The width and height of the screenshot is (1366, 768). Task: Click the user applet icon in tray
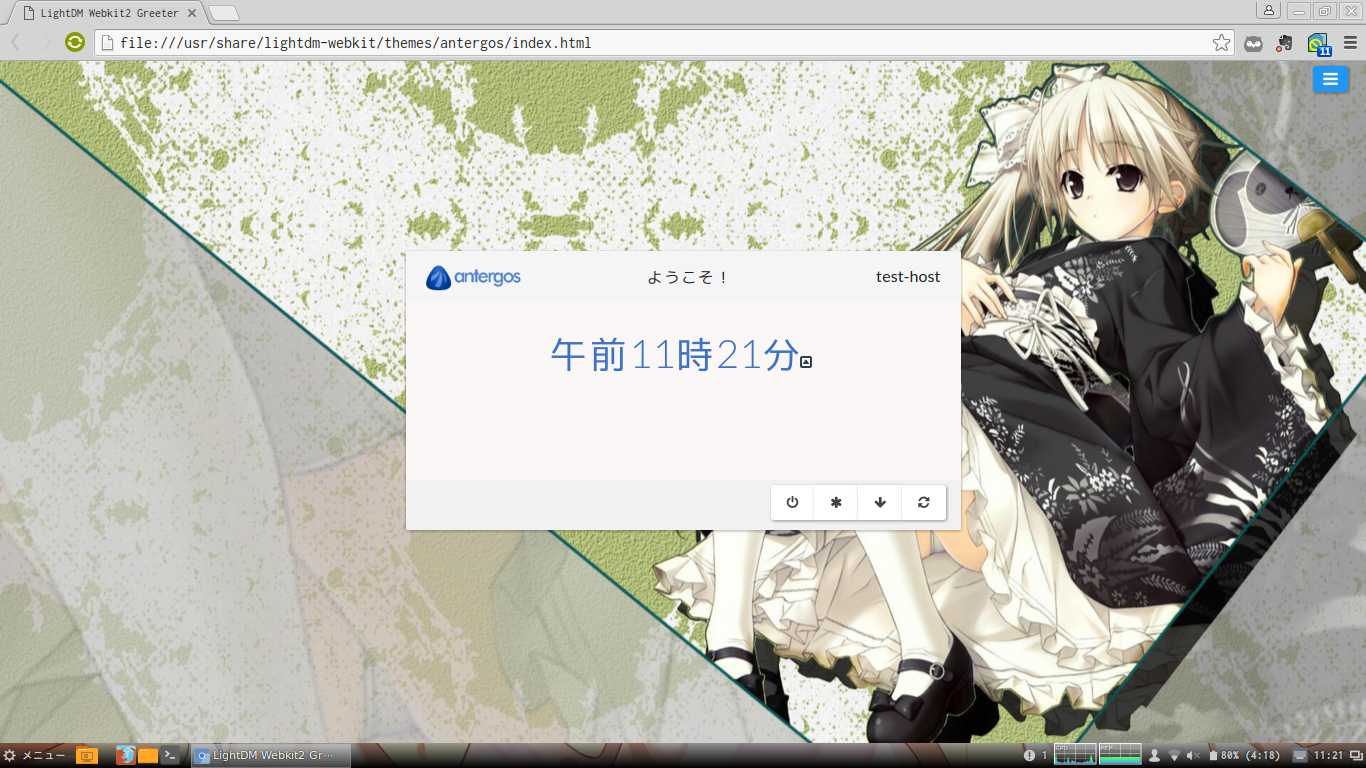(x=1155, y=755)
